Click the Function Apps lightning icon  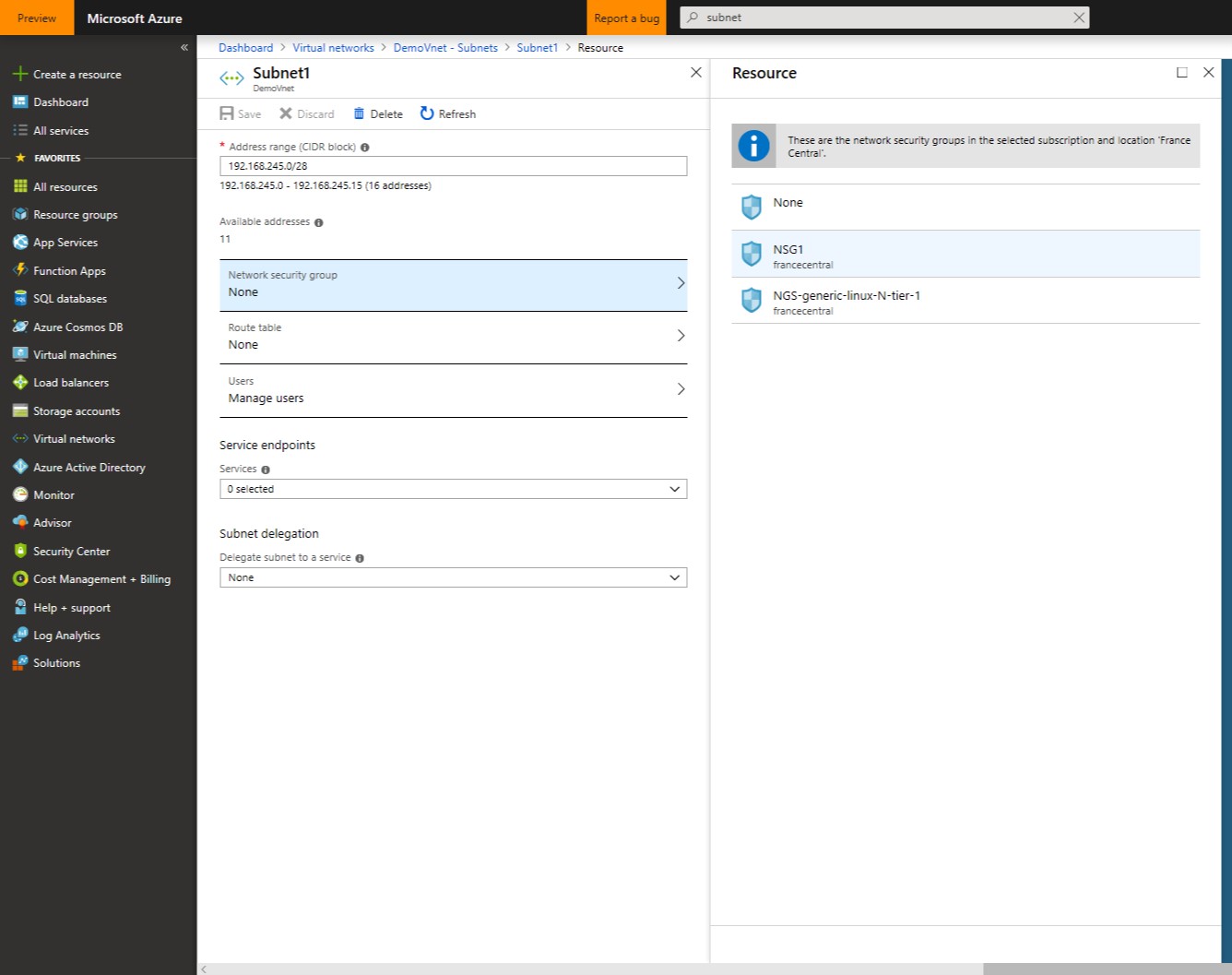coord(20,270)
